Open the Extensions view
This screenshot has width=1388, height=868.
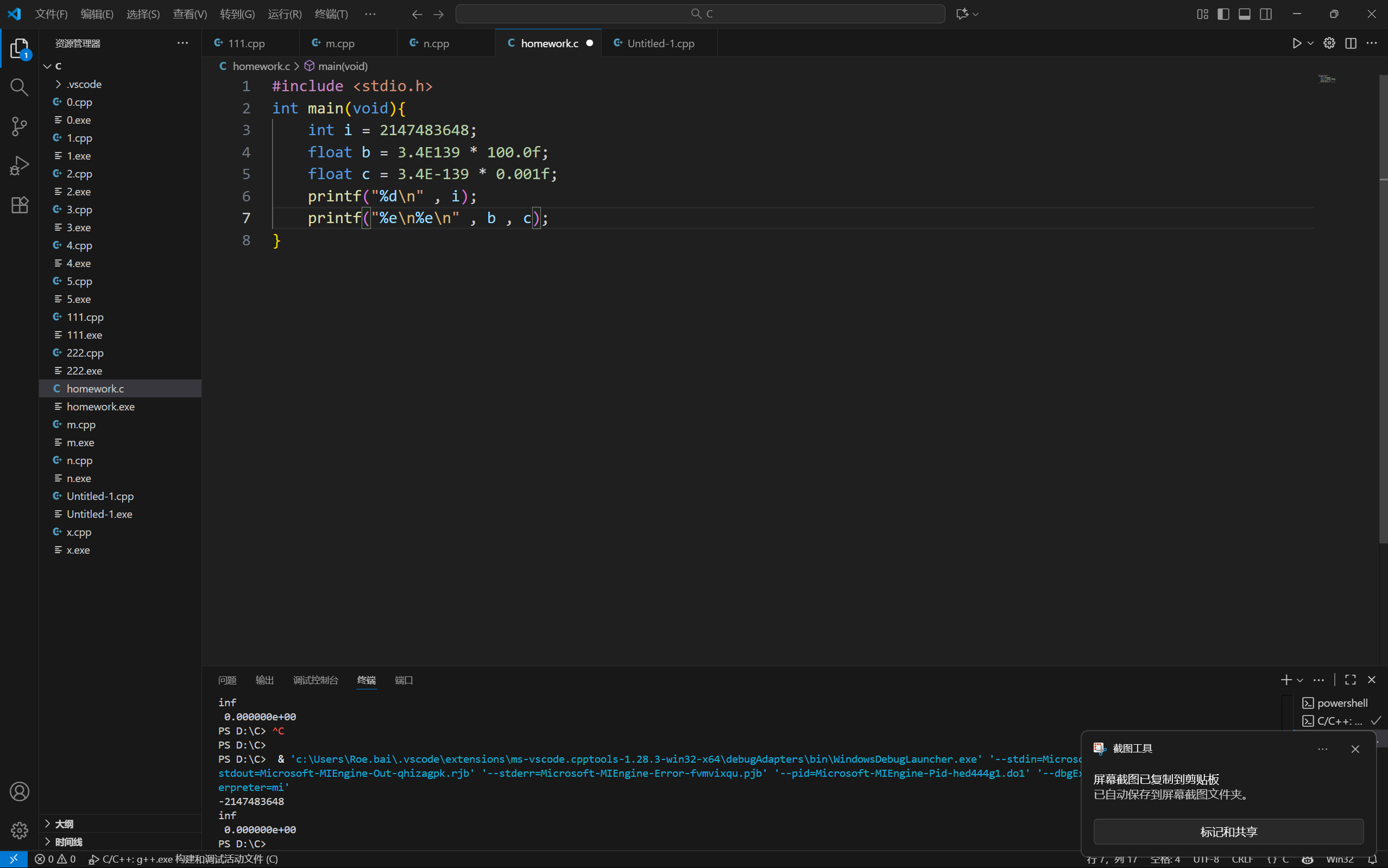point(19,205)
